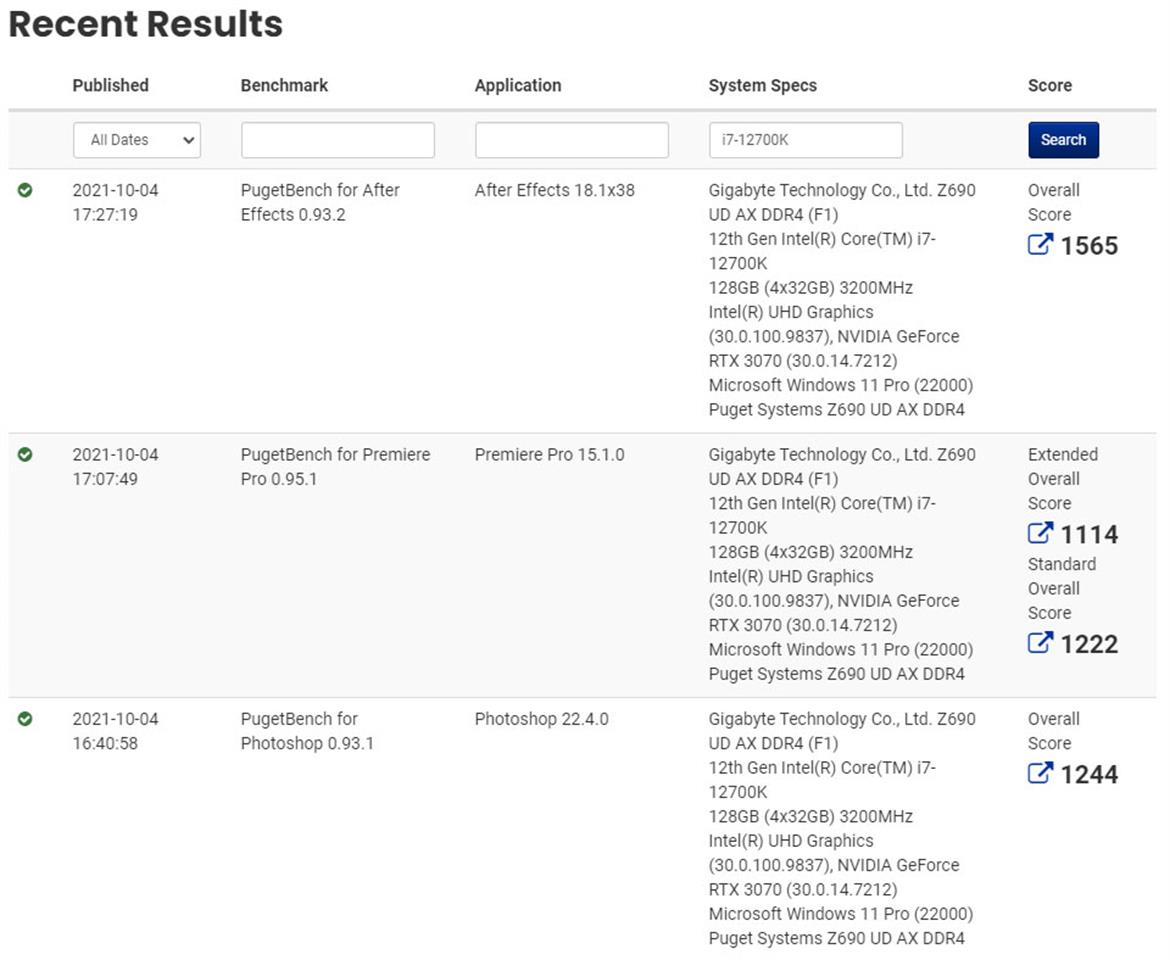1170x960 pixels.
Task: Open the 1565 overall score result
Action: tap(1089, 246)
